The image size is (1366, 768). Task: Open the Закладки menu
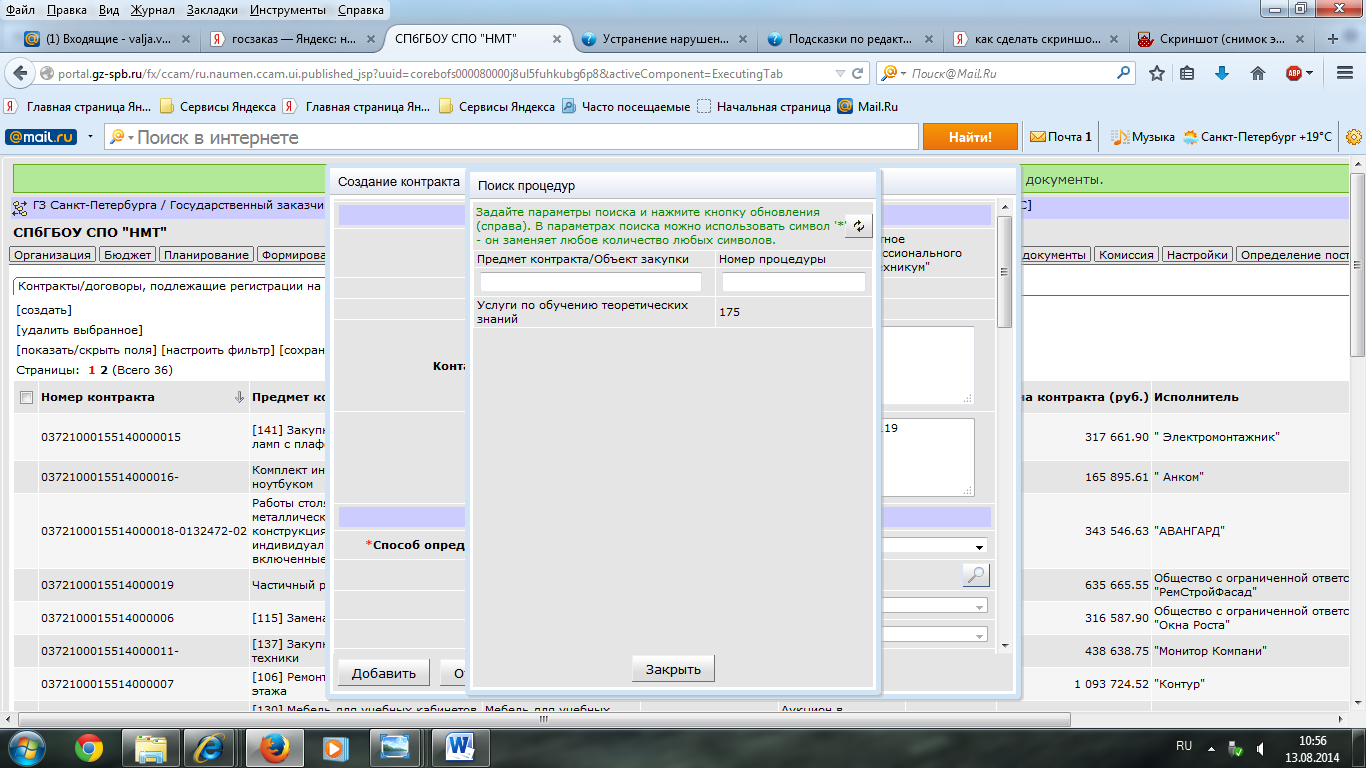pos(213,10)
